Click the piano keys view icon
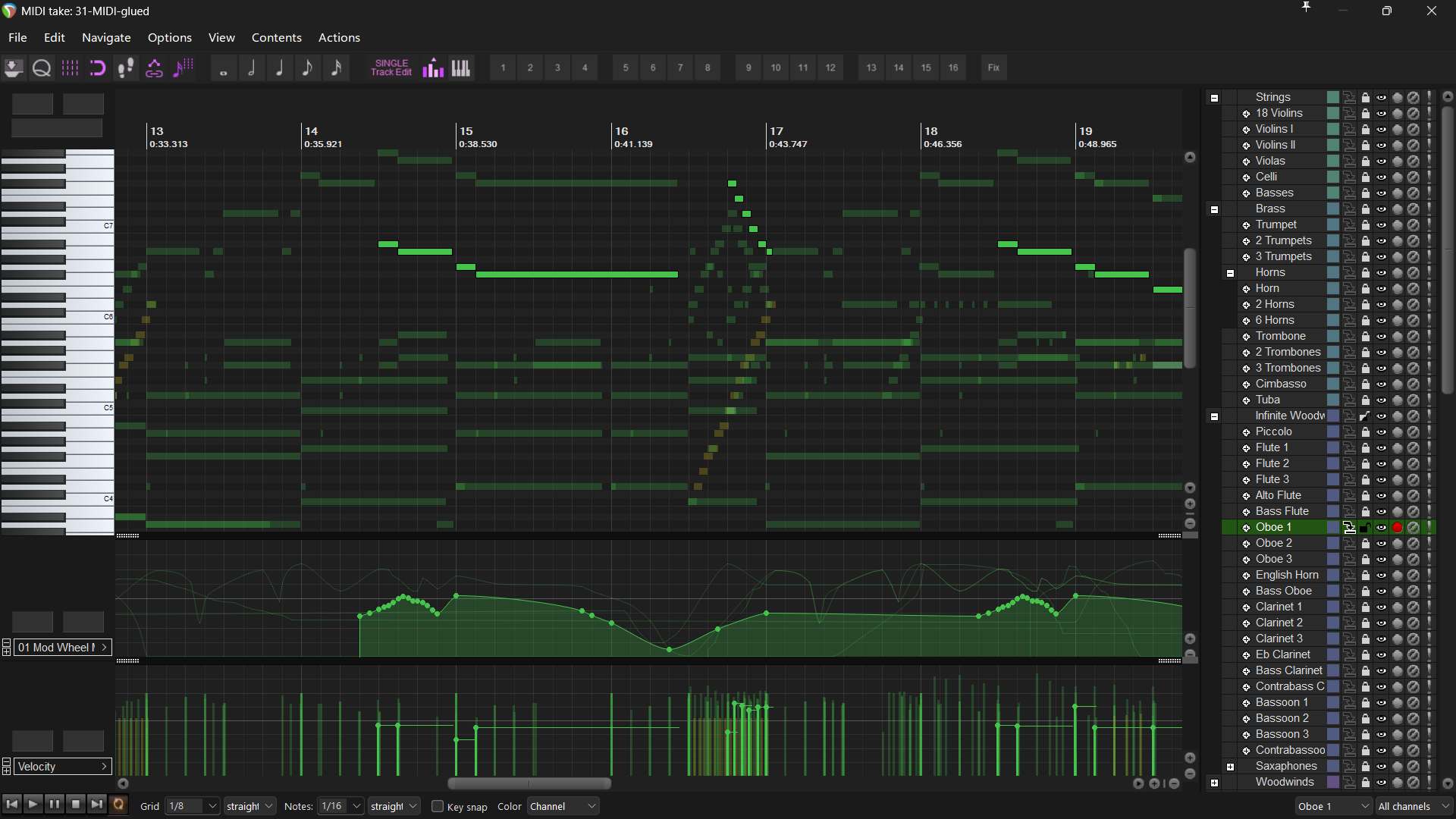1456x819 pixels. (461, 68)
